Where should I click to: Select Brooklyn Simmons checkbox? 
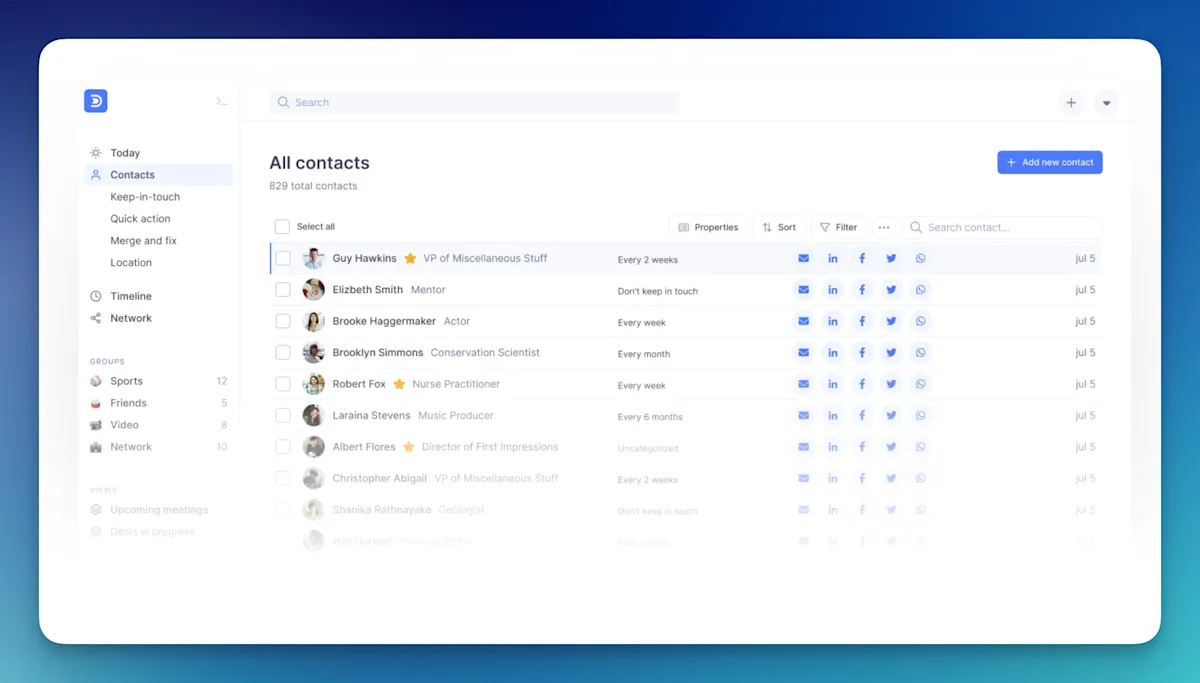tap(283, 352)
